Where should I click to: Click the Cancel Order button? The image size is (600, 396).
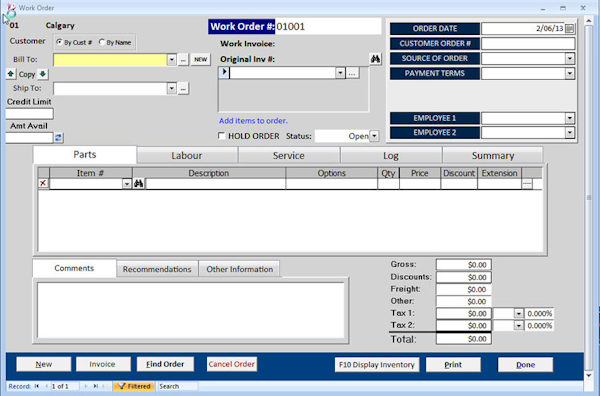(x=232, y=364)
